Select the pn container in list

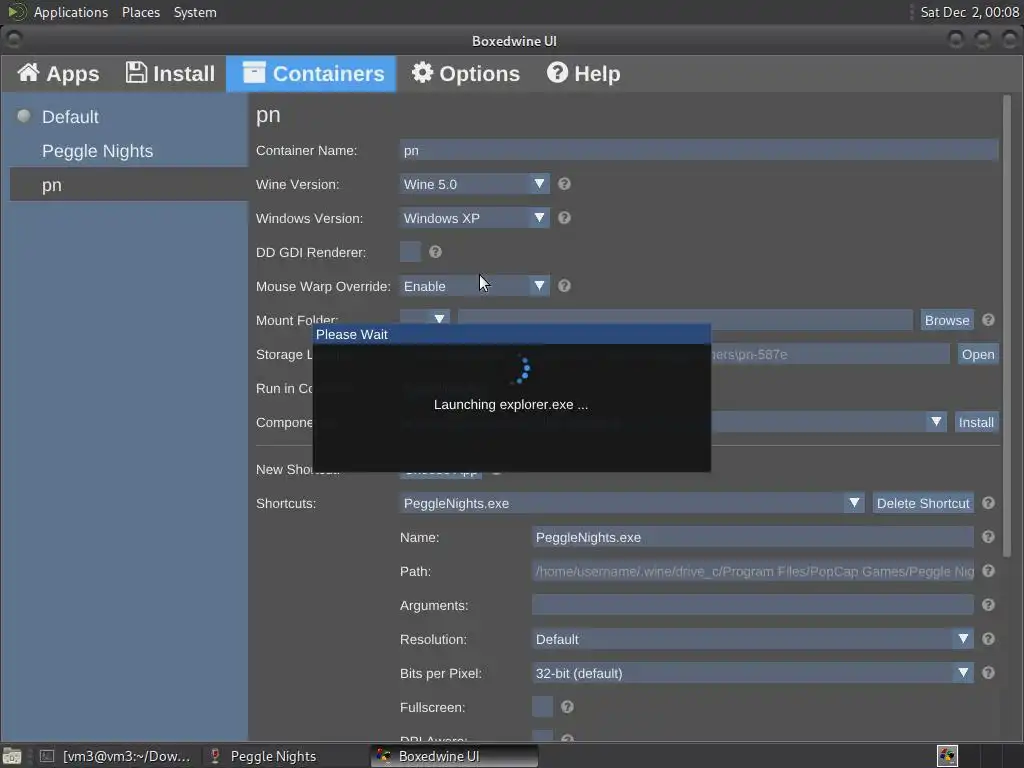coord(129,185)
